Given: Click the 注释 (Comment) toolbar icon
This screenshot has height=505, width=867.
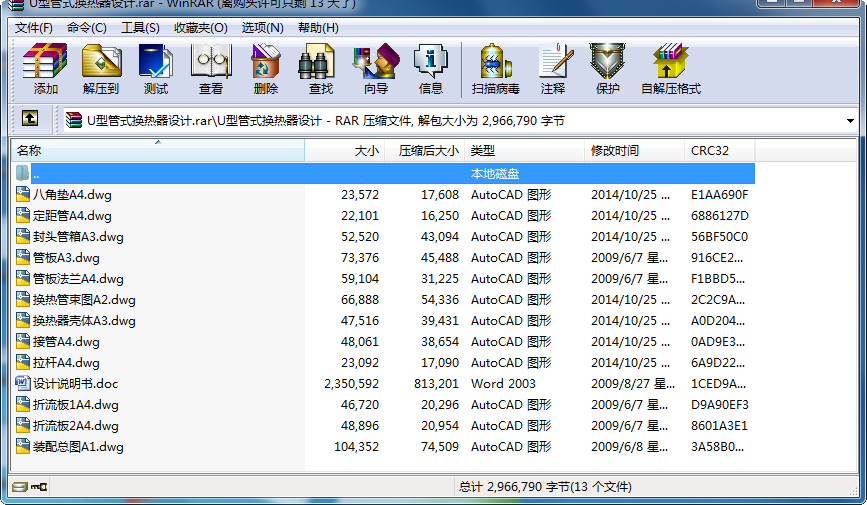Looking at the screenshot, I should 555,60.
